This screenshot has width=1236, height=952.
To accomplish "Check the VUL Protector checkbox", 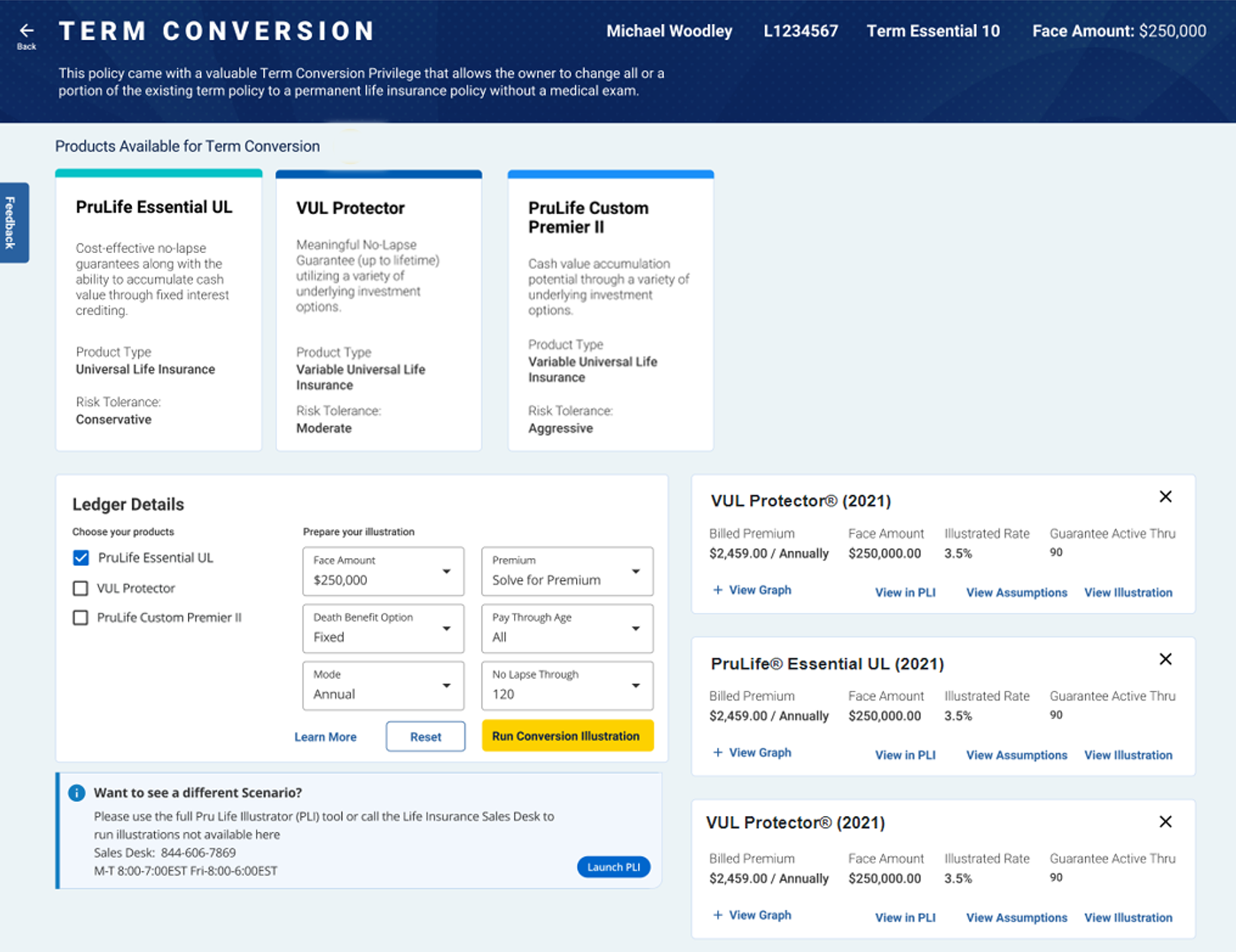I will pos(81,588).
